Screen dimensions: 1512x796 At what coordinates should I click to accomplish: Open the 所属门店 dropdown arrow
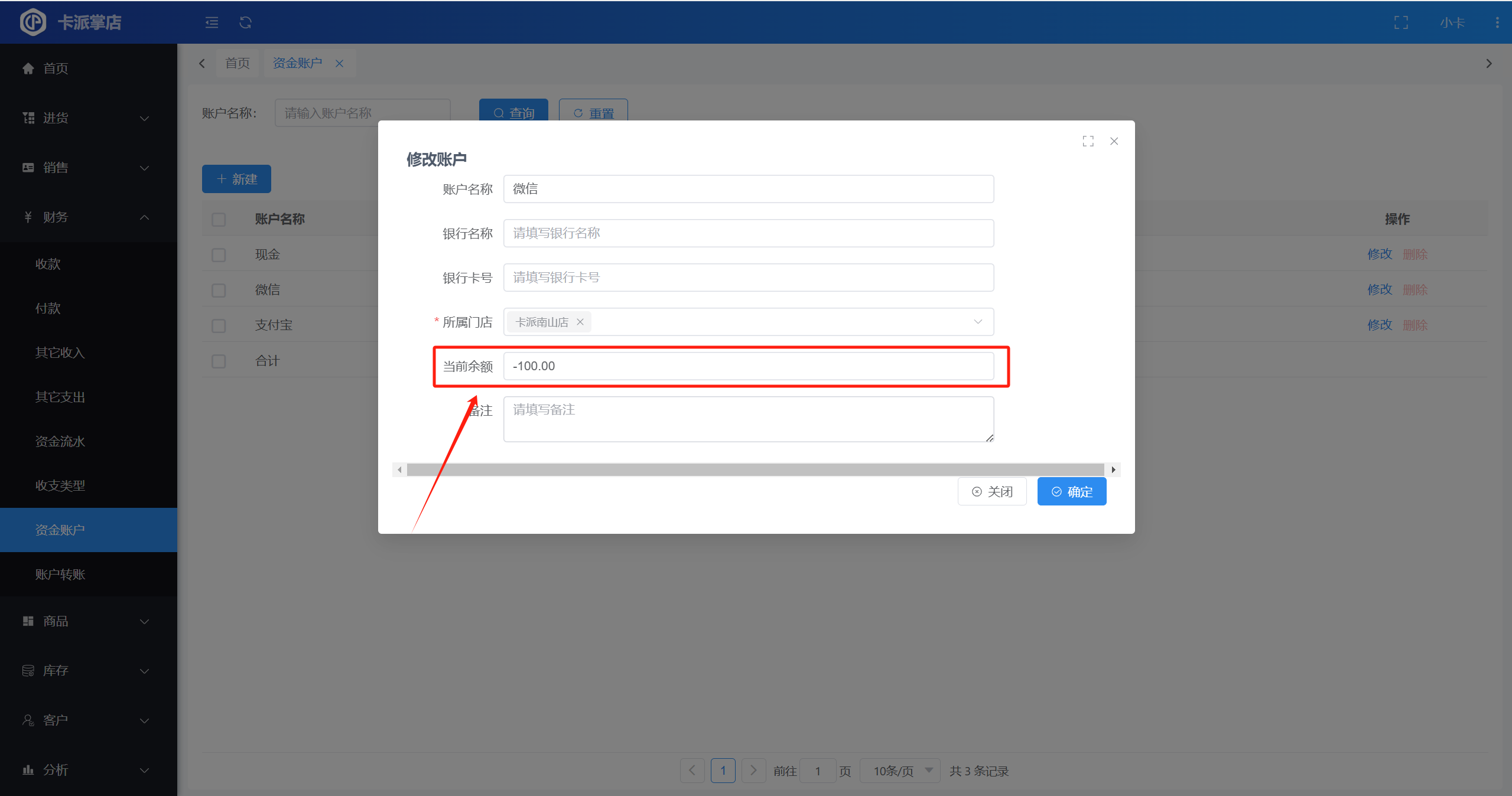(978, 322)
